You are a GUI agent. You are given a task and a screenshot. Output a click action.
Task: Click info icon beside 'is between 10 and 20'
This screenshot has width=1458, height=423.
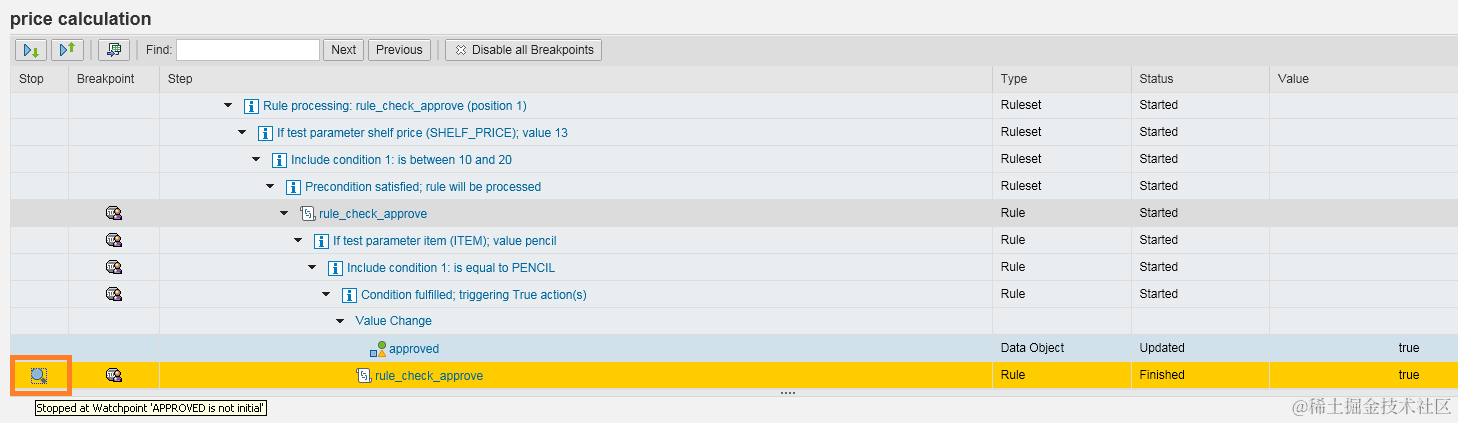(x=280, y=160)
